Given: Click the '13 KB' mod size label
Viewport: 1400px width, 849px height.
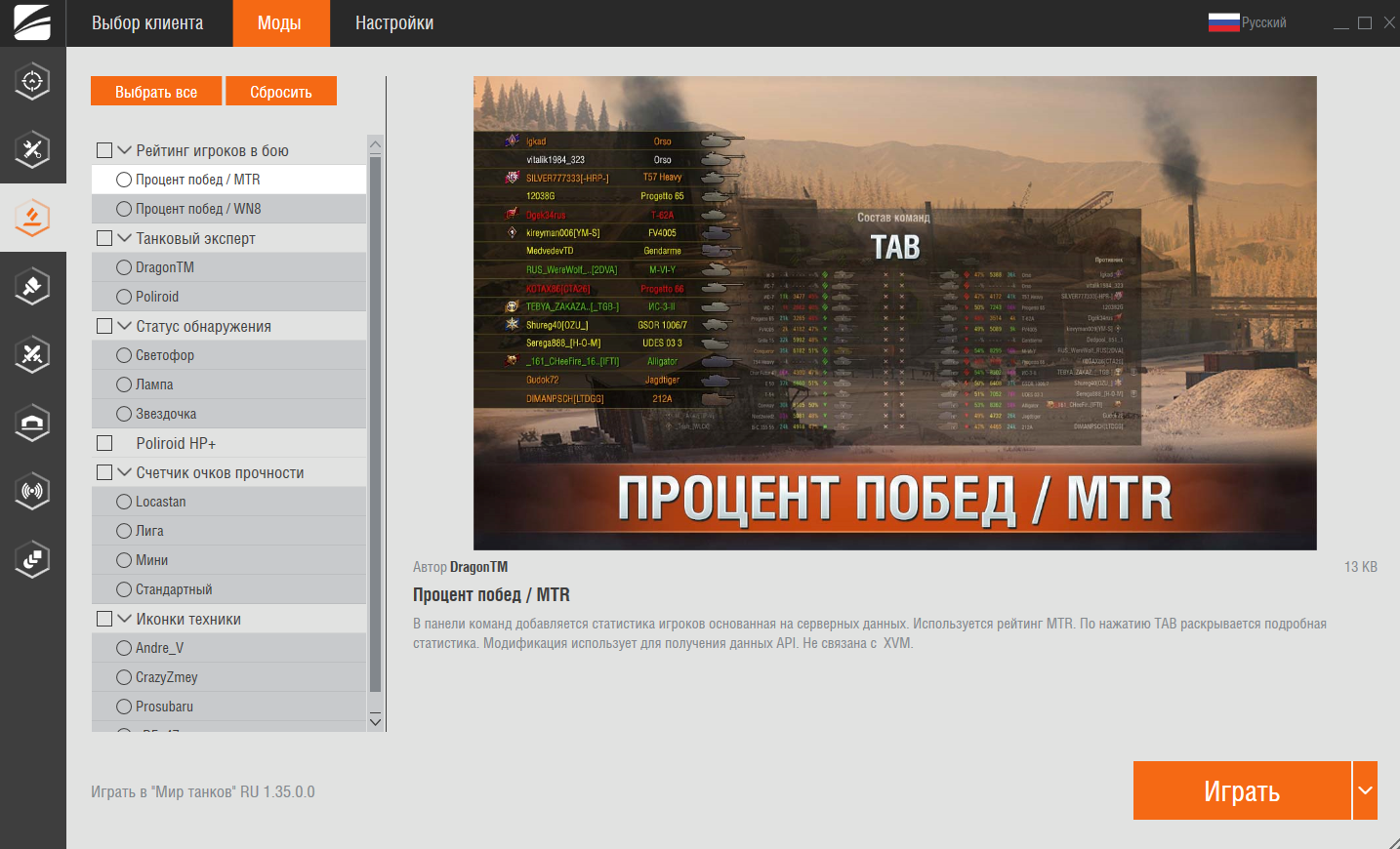Looking at the screenshot, I should click(1361, 567).
